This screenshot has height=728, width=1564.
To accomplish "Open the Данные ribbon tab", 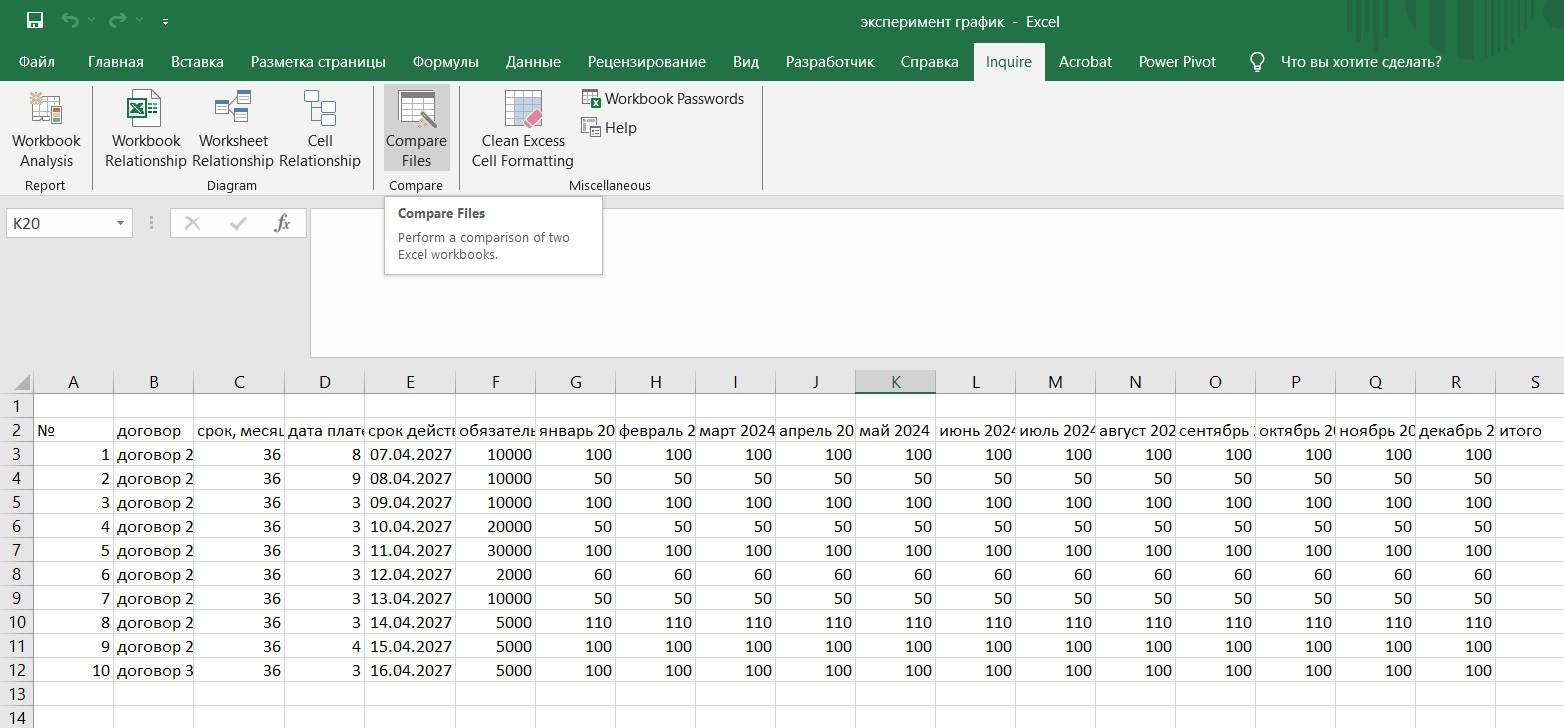I will (533, 61).
